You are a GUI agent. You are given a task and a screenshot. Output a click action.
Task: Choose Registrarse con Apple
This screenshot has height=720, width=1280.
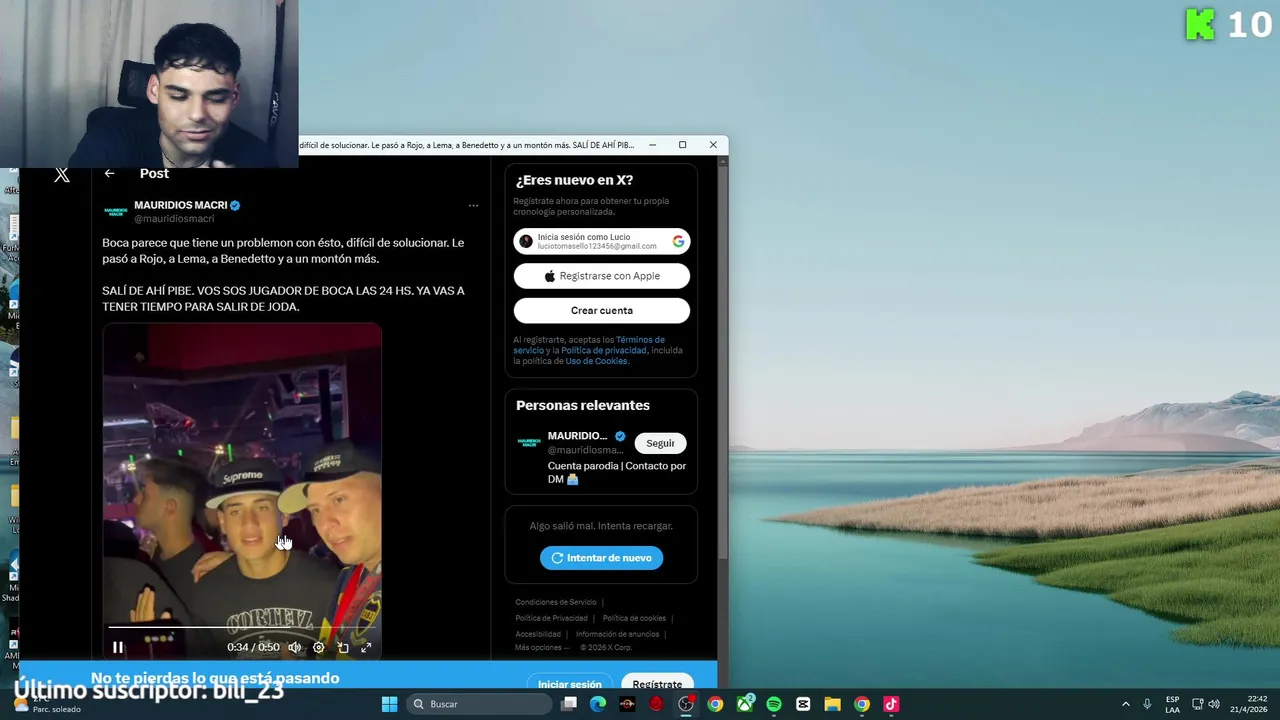pos(602,276)
